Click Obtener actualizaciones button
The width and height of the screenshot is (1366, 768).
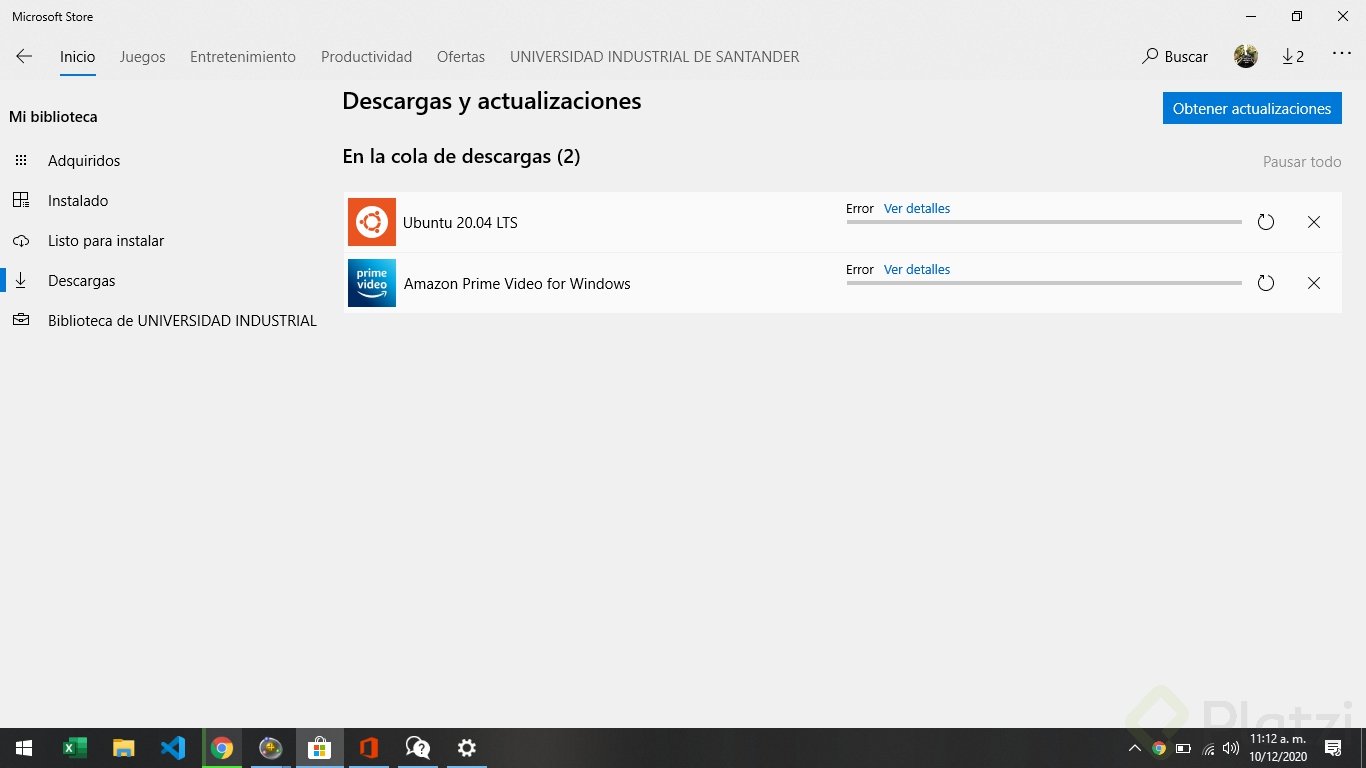1252,109
